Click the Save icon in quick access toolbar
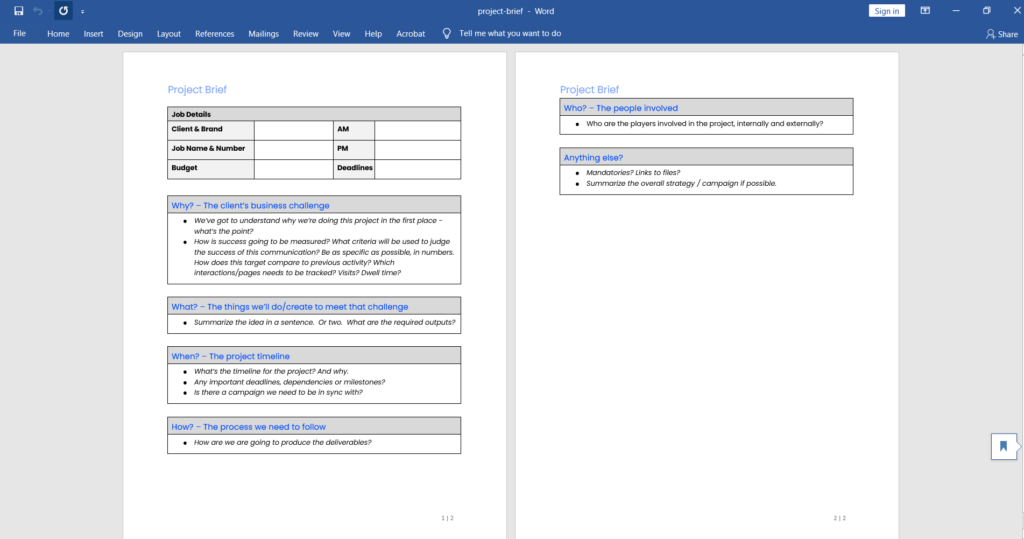 pyautogui.click(x=18, y=10)
